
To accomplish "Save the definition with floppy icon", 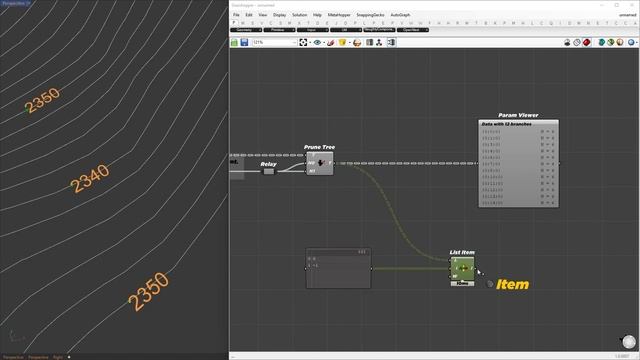I will (x=244, y=42).
